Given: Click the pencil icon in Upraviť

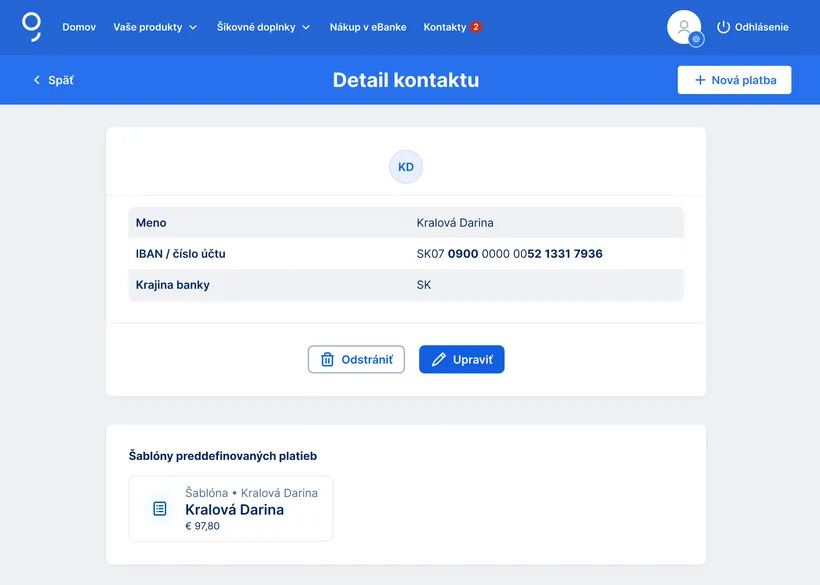Looking at the screenshot, I should pyautogui.click(x=438, y=360).
